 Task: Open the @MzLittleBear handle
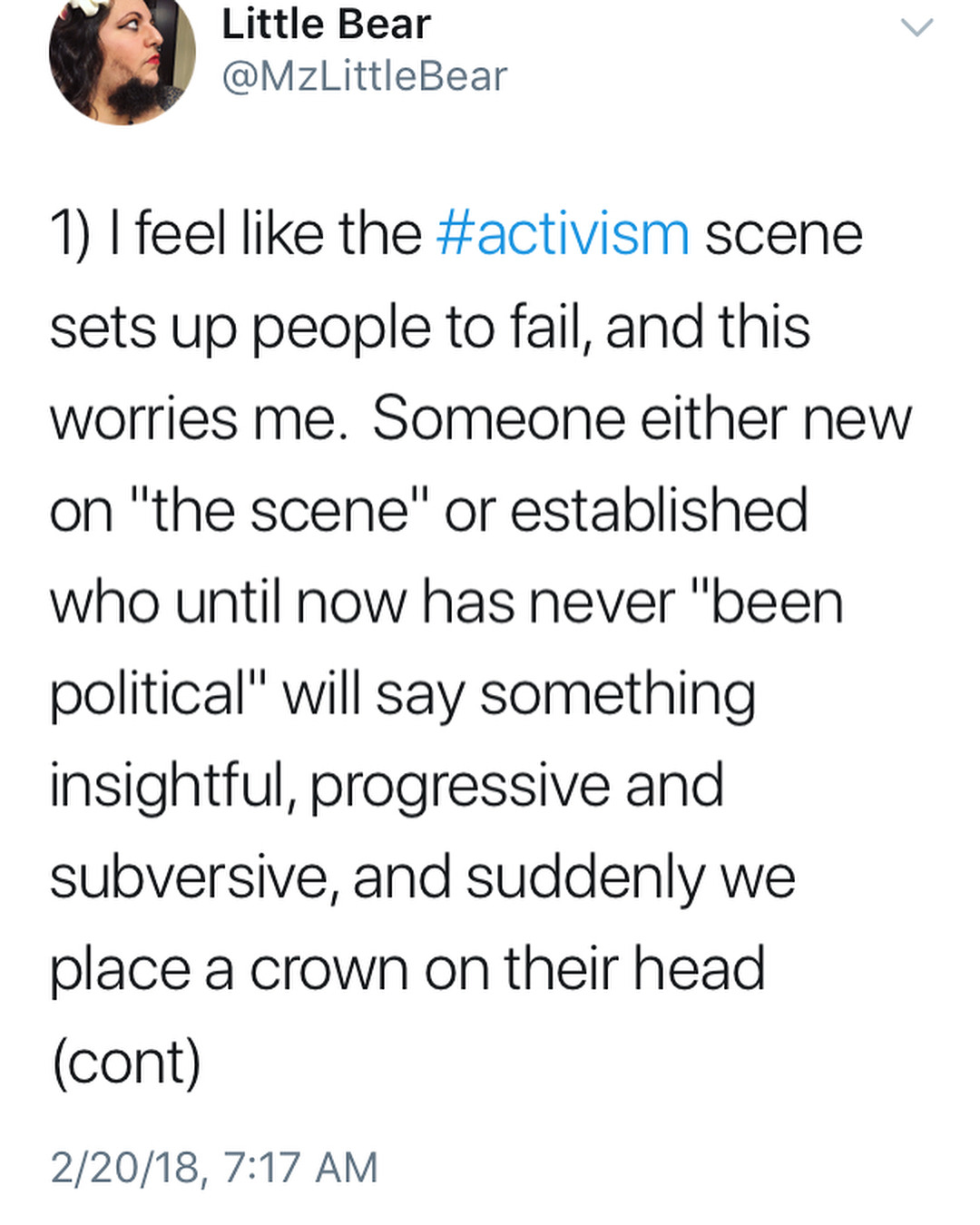364,76
